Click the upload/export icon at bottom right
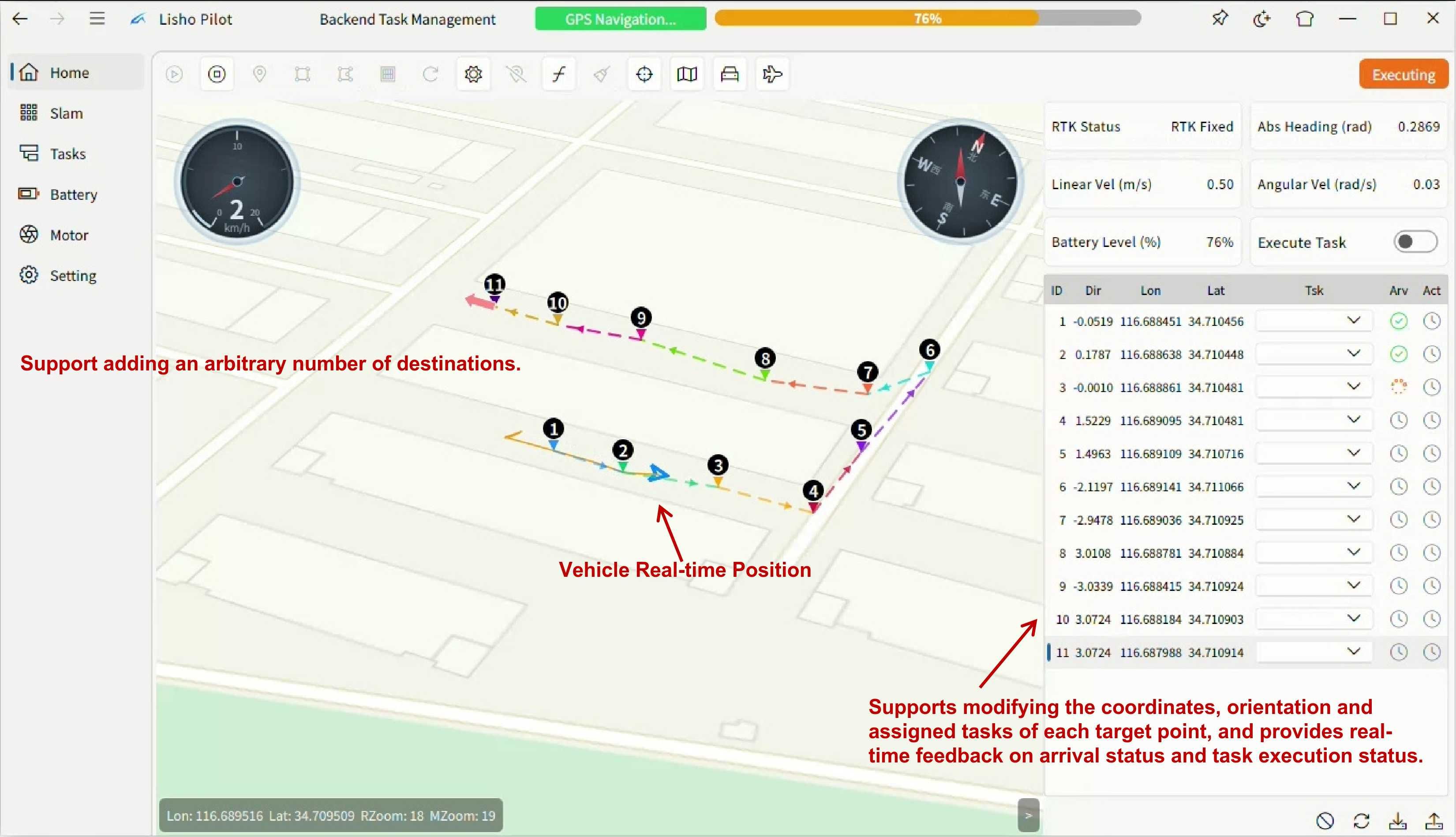 [x=1434, y=821]
